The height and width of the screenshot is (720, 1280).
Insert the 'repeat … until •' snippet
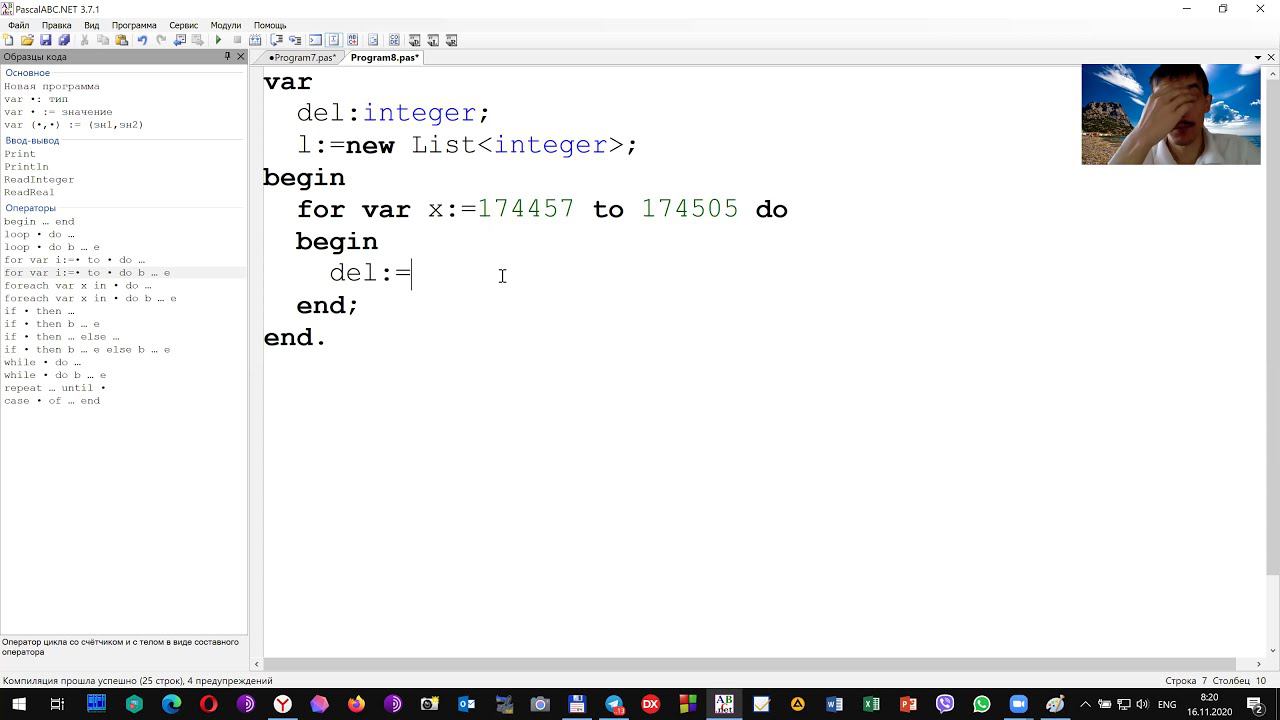coord(55,388)
